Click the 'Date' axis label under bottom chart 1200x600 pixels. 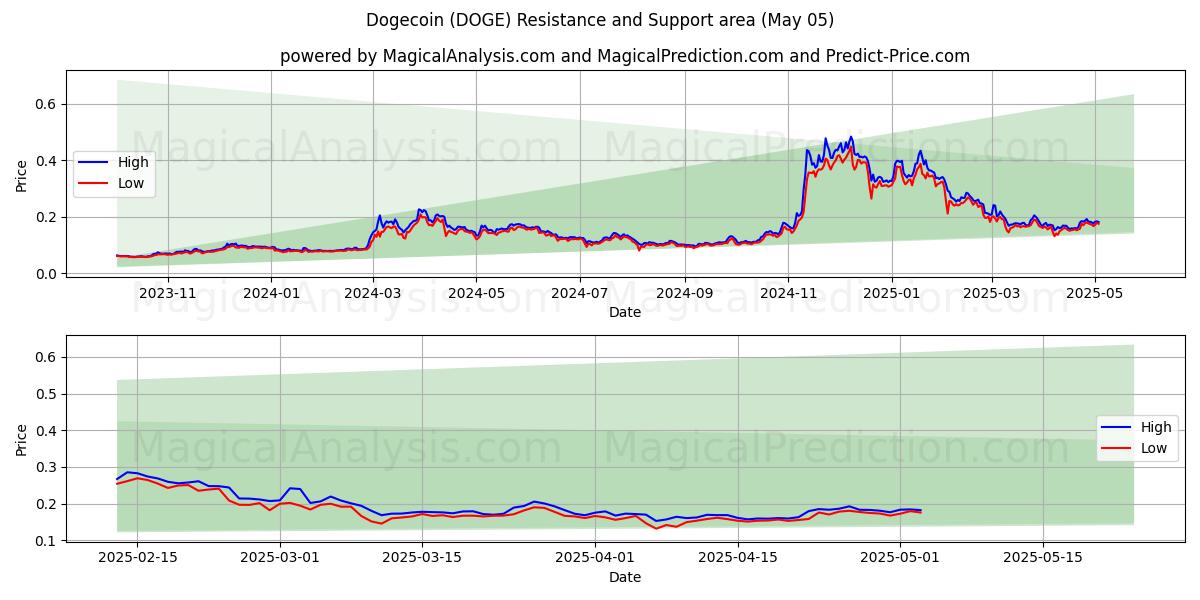pyautogui.click(x=625, y=577)
